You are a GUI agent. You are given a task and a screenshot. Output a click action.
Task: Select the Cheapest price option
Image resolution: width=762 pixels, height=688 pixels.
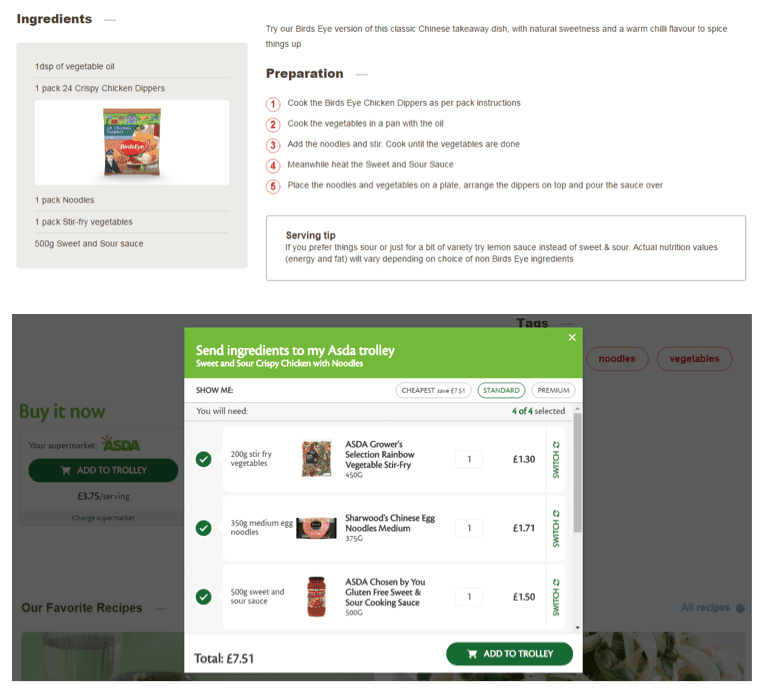(433, 391)
